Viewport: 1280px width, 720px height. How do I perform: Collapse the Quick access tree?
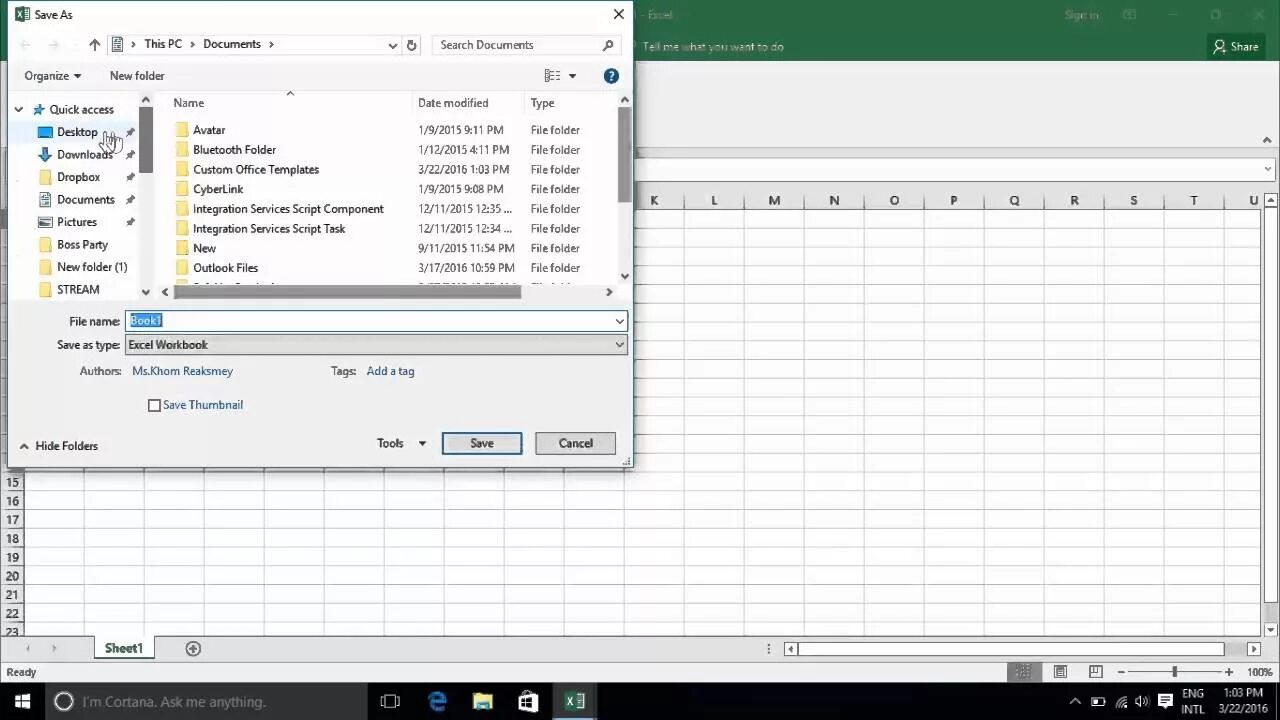click(19, 110)
